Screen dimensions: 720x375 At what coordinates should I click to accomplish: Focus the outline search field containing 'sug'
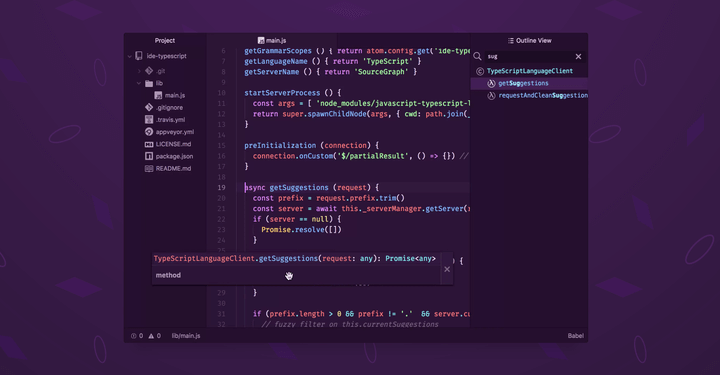[x=529, y=56]
